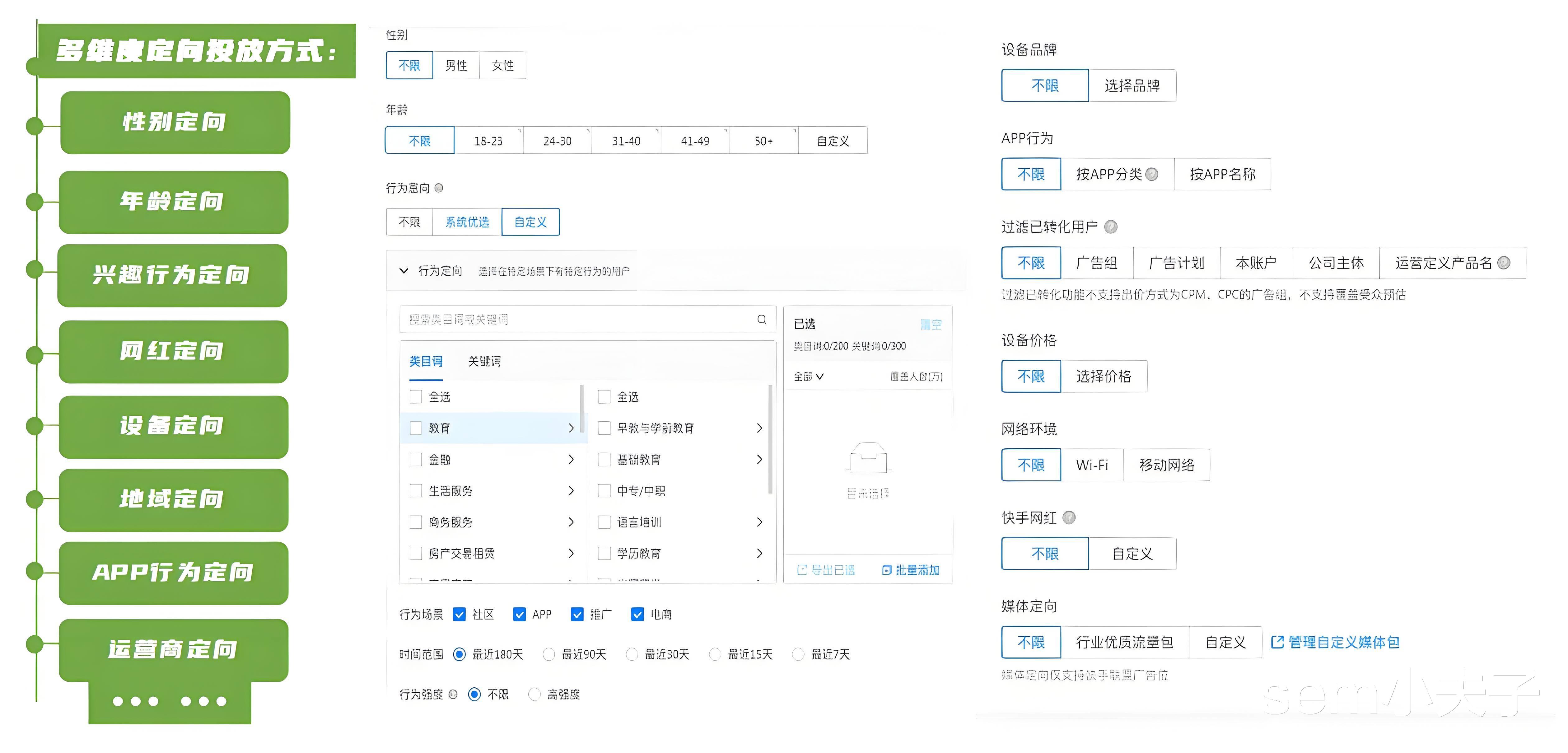Check the 教育 category checkbox
Screen dimensions: 1568x753
pos(416,428)
